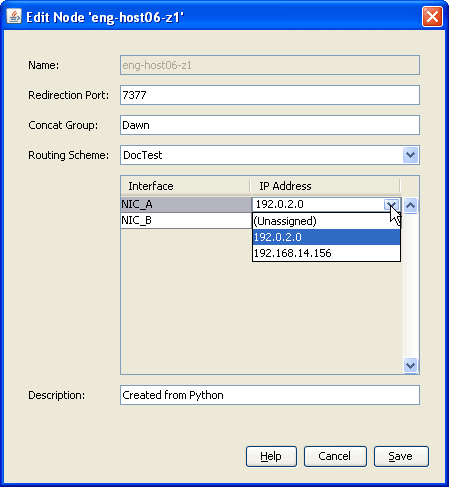The image size is (449, 487).
Task: Toggle the NIC_A IP address dropdown arrow
Action: point(391,204)
